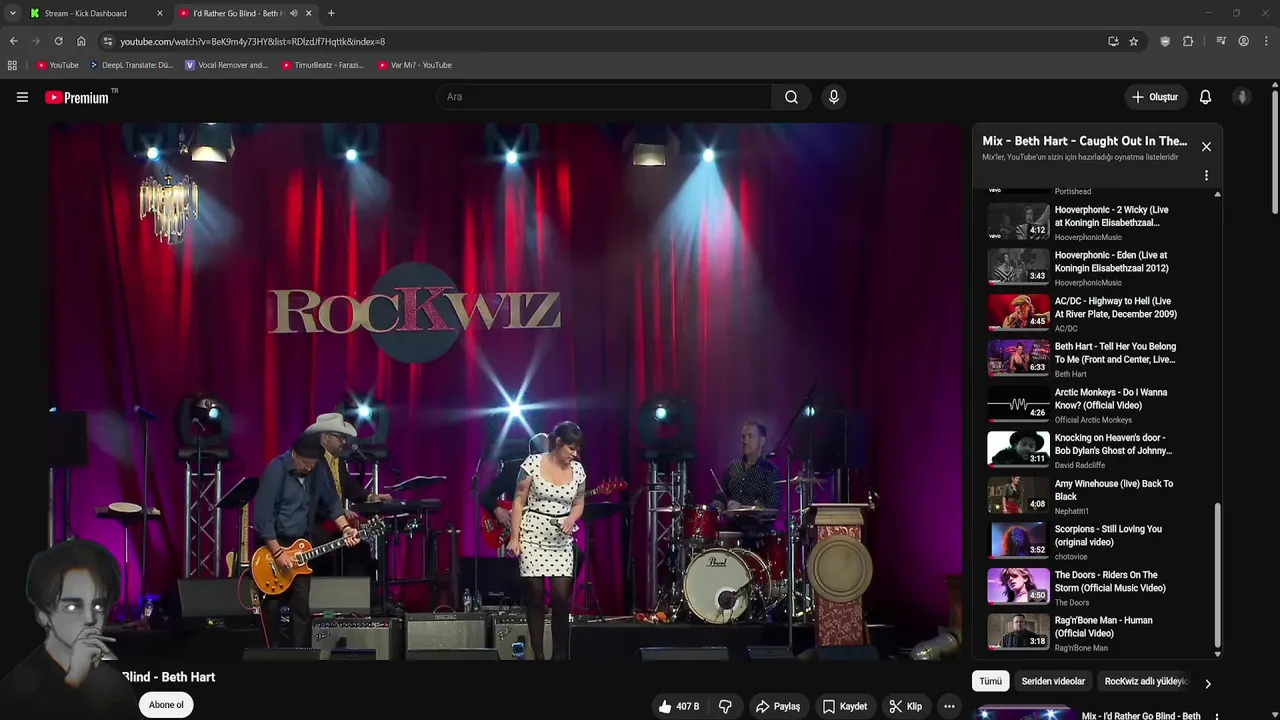Click the Abone ol subscribe button
The width and height of the screenshot is (1280, 720).
coord(166,705)
